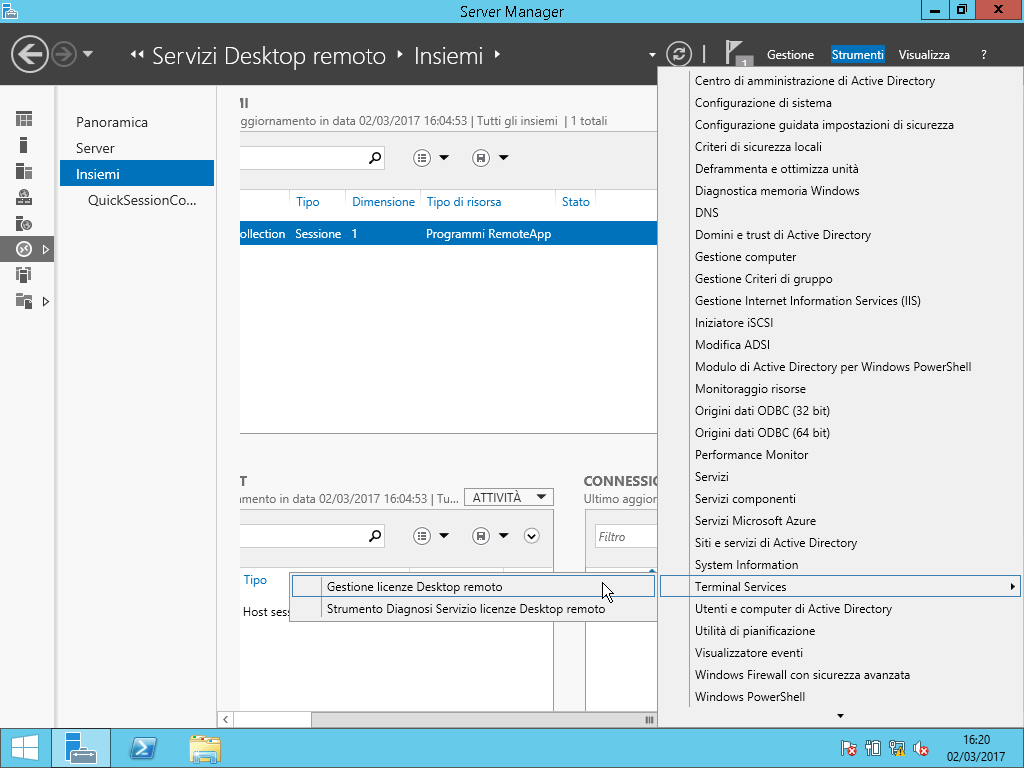This screenshot has height=768, width=1024.
Task: Expand the lower panel with the round chevron button
Action: [532, 536]
